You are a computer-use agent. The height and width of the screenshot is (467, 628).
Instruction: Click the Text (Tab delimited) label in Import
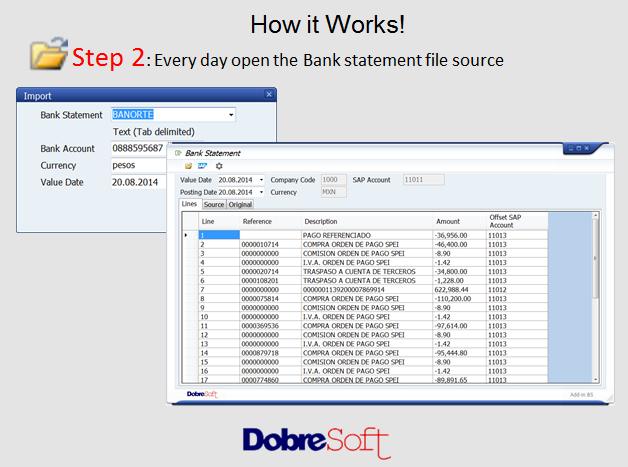tap(154, 132)
